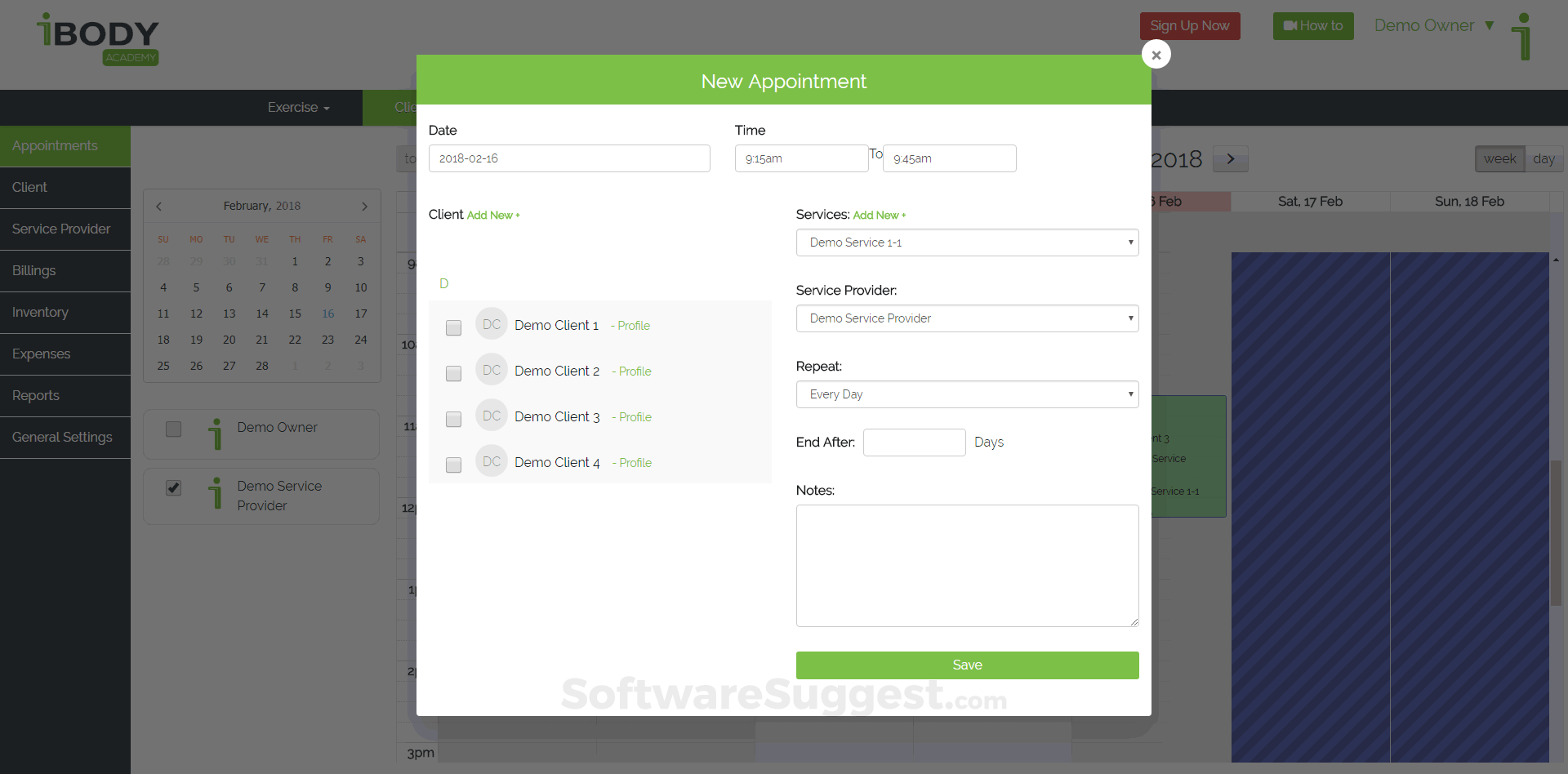Open the Services dropdown showing Demo Service 1-1
The height and width of the screenshot is (774, 1568).
(967, 242)
